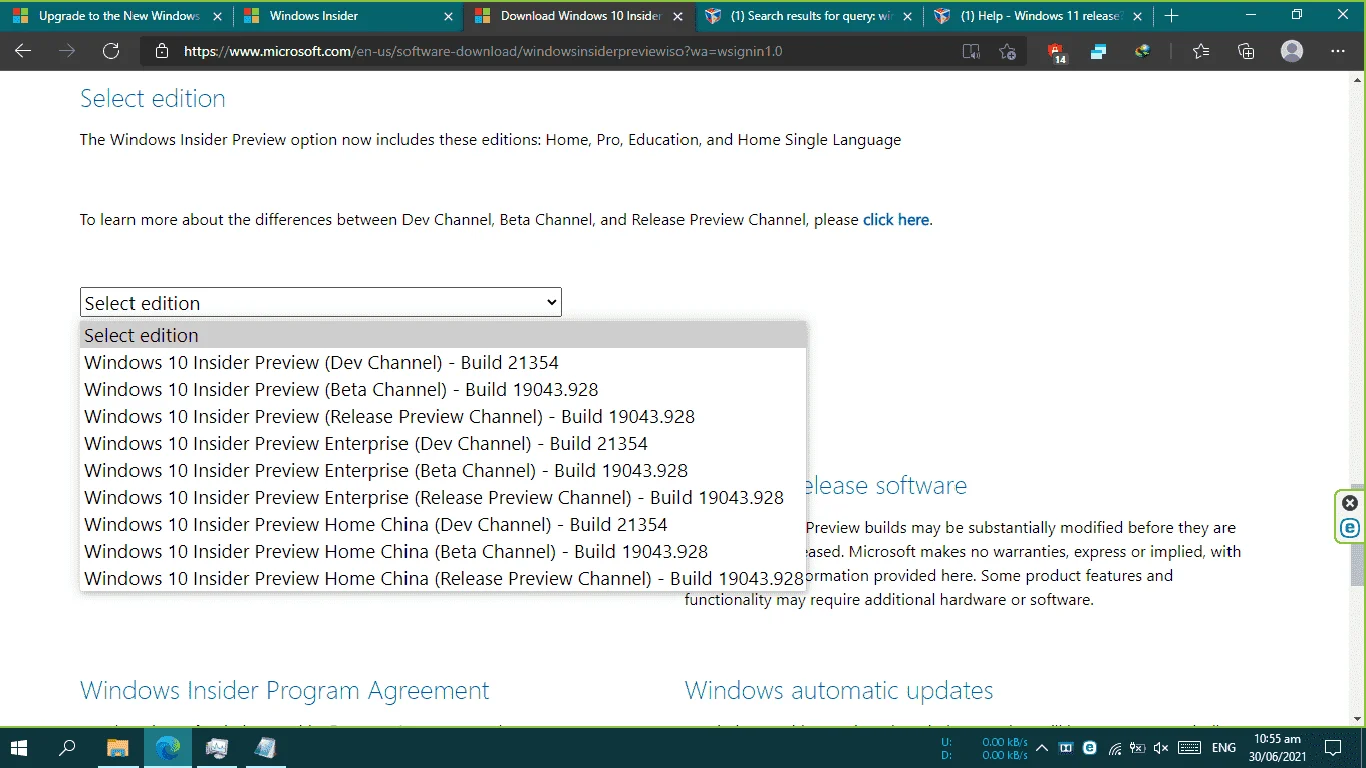Select Enterprise (Beta Channel) Build 19043.928
This screenshot has width=1366, height=768.
pyautogui.click(x=443, y=470)
